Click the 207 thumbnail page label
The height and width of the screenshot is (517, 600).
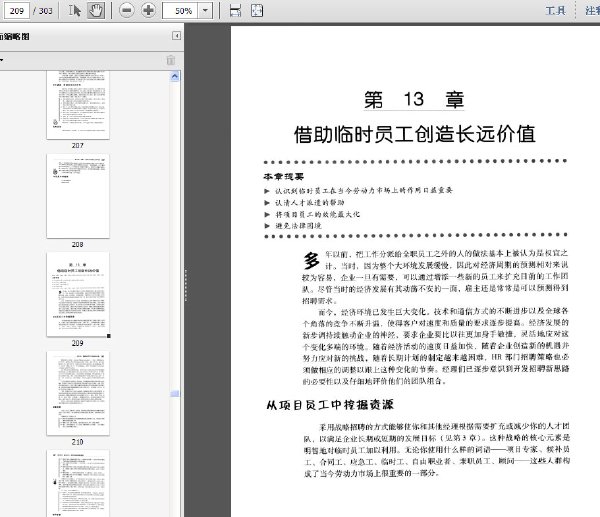78,145
